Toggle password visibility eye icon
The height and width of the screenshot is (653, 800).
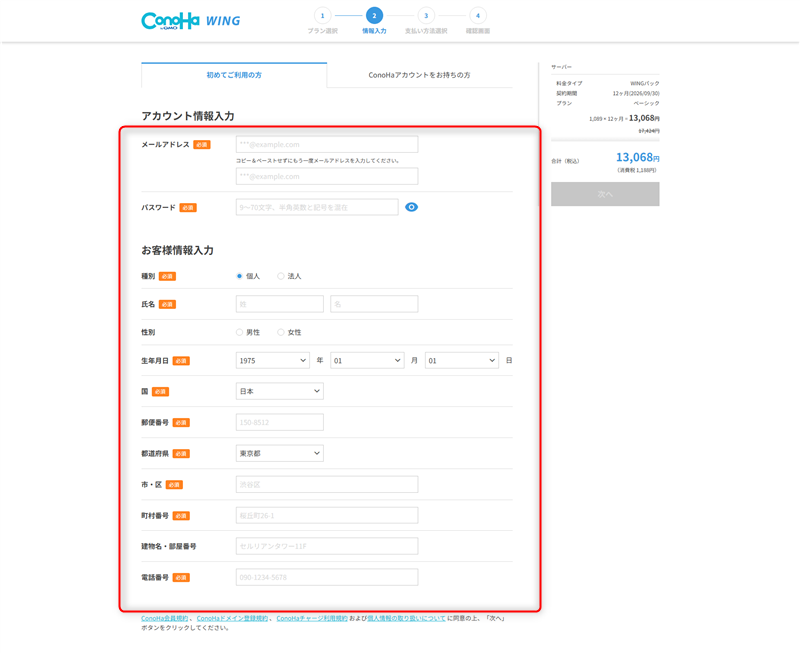(x=411, y=207)
